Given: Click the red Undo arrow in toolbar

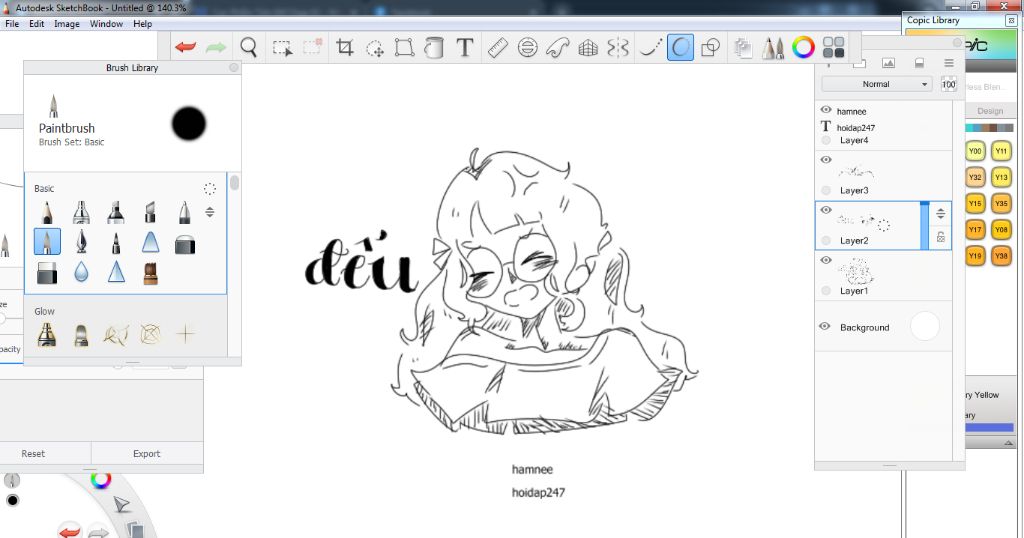Looking at the screenshot, I should coord(186,47).
